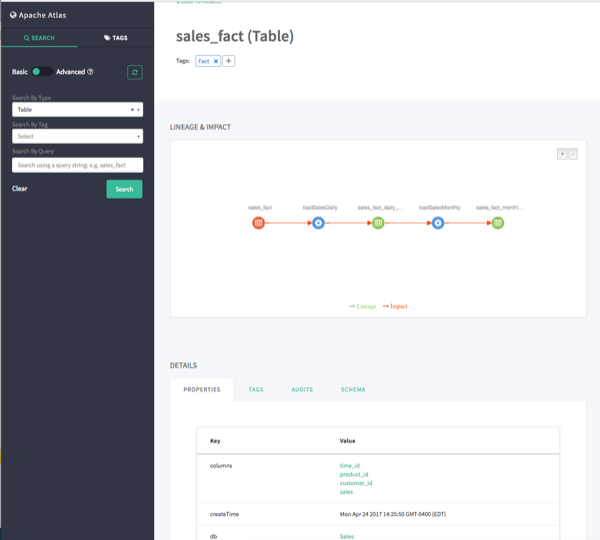The height and width of the screenshot is (540, 600).
Task: Switch to the Tags sidebar tab
Action: point(116,37)
